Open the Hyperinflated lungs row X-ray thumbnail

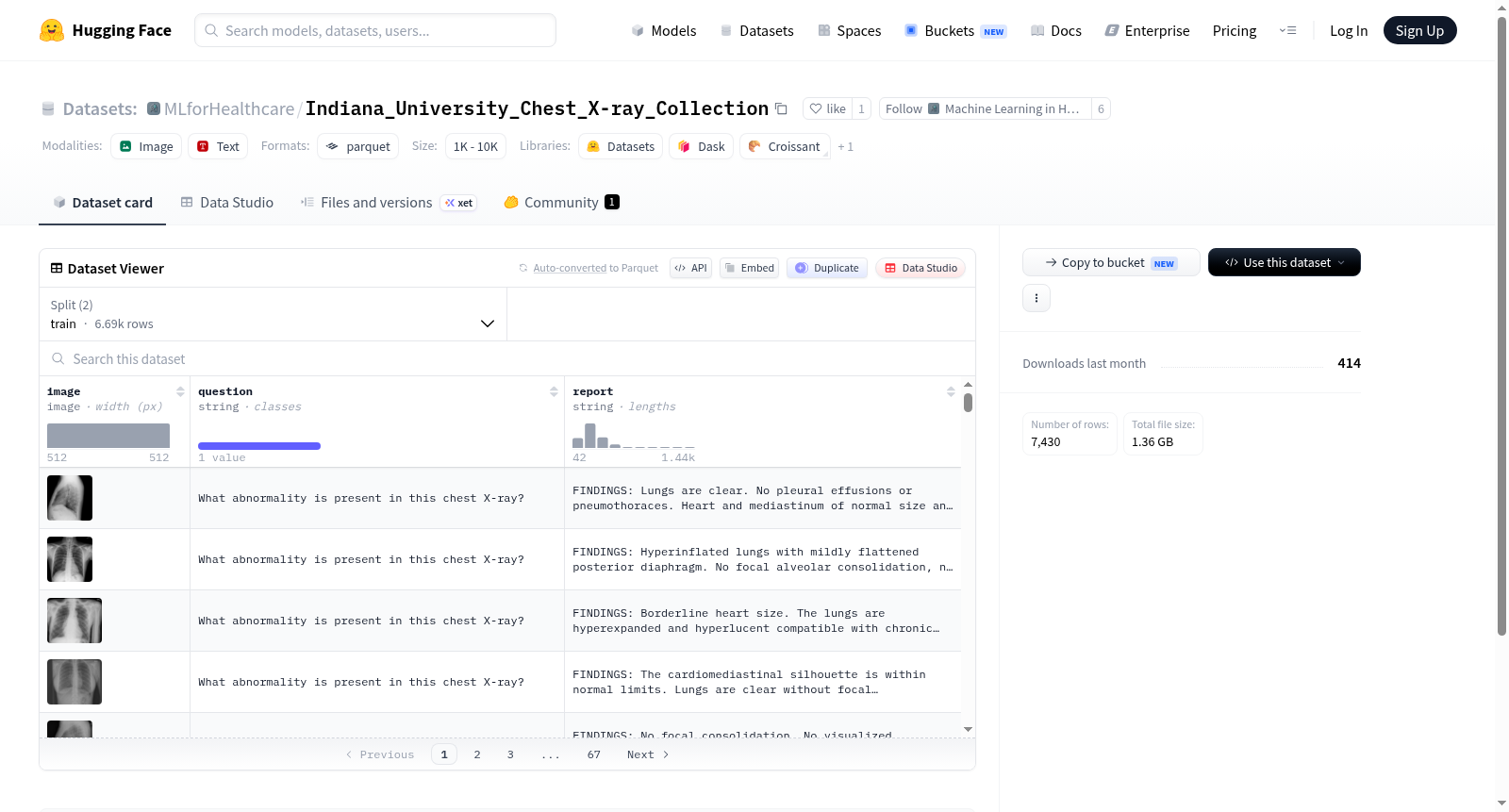70,559
